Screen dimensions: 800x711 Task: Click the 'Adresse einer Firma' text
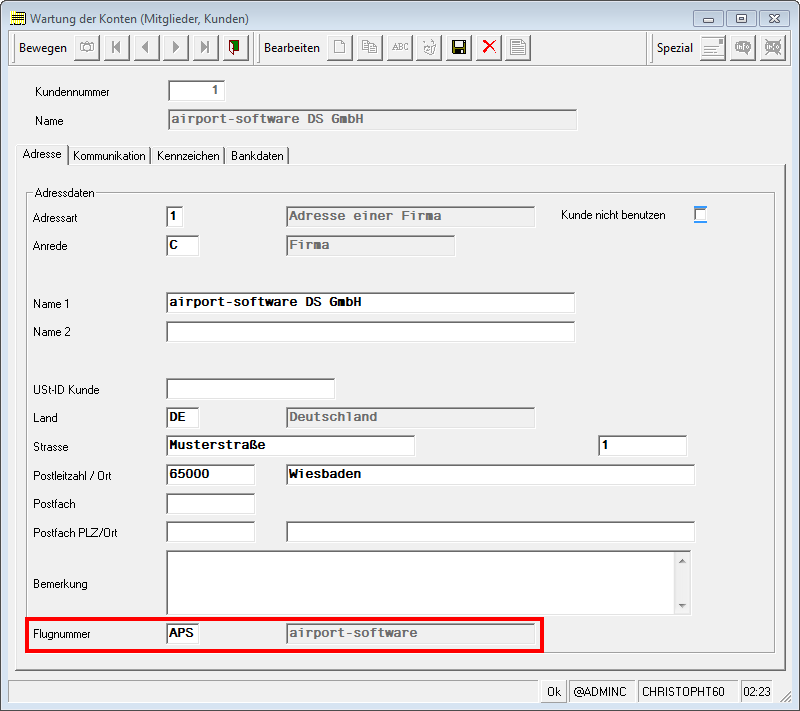(x=365, y=216)
